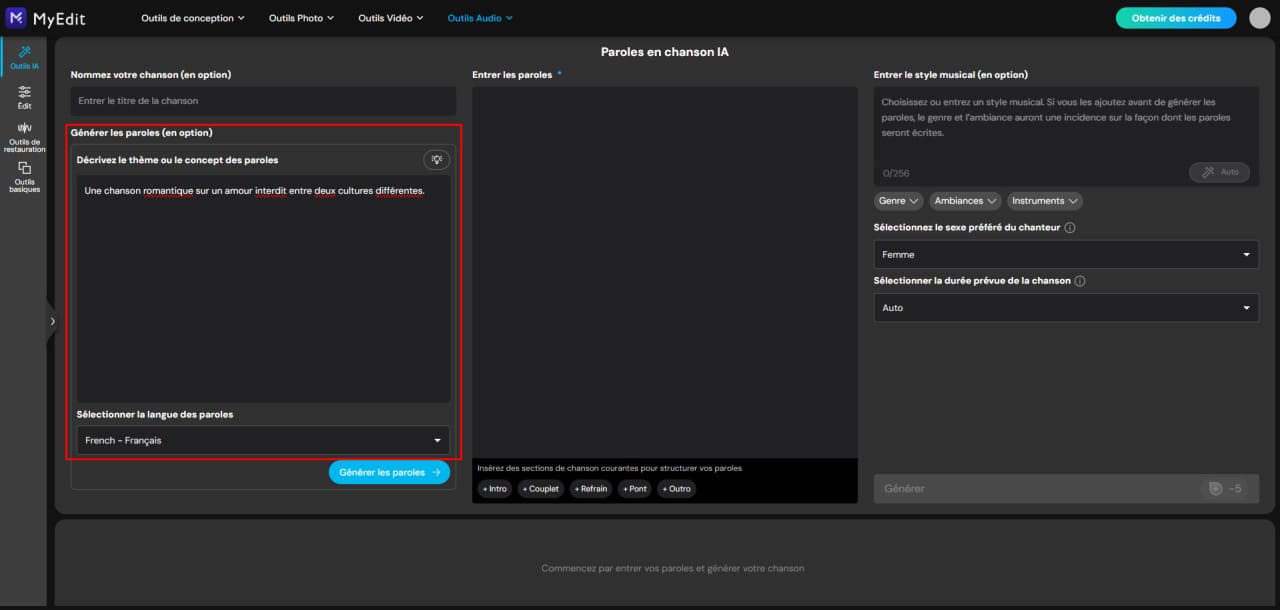Insert a Pont section tag
Viewport: 1280px width, 610px height.
tap(635, 489)
